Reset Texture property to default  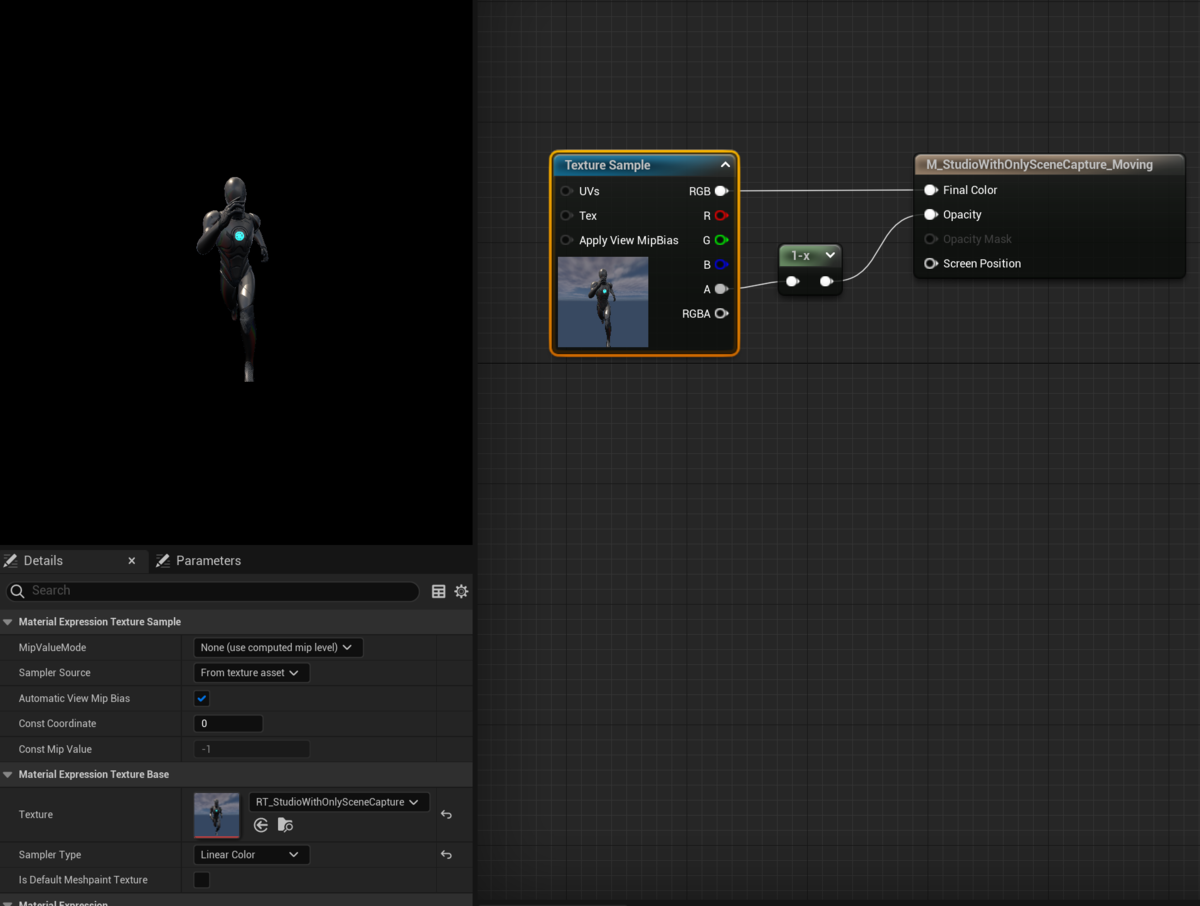(x=446, y=815)
